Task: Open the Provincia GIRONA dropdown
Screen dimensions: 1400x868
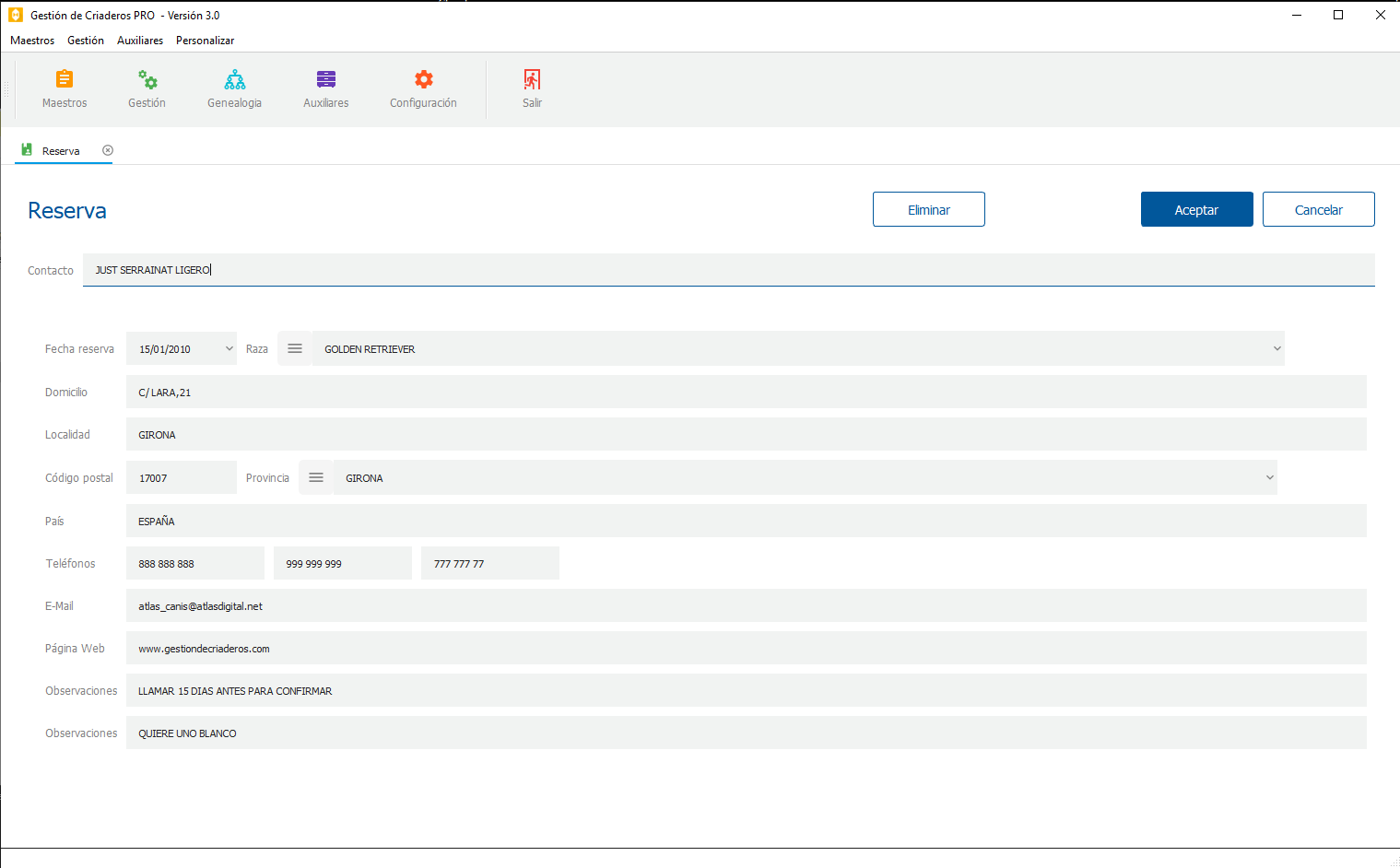Action: pyautogui.click(x=1269, y=478)
